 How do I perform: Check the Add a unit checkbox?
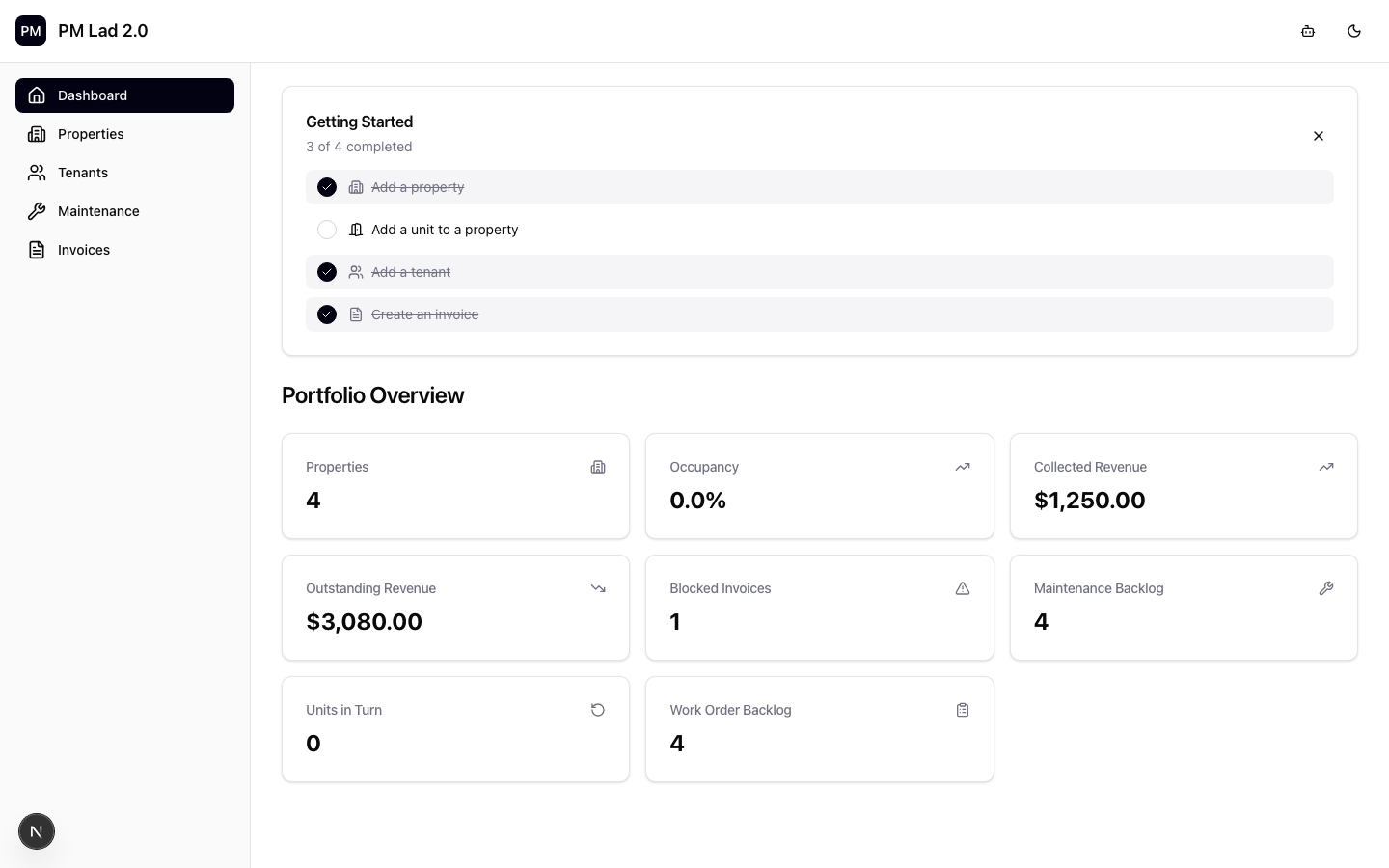pos(327,230)
